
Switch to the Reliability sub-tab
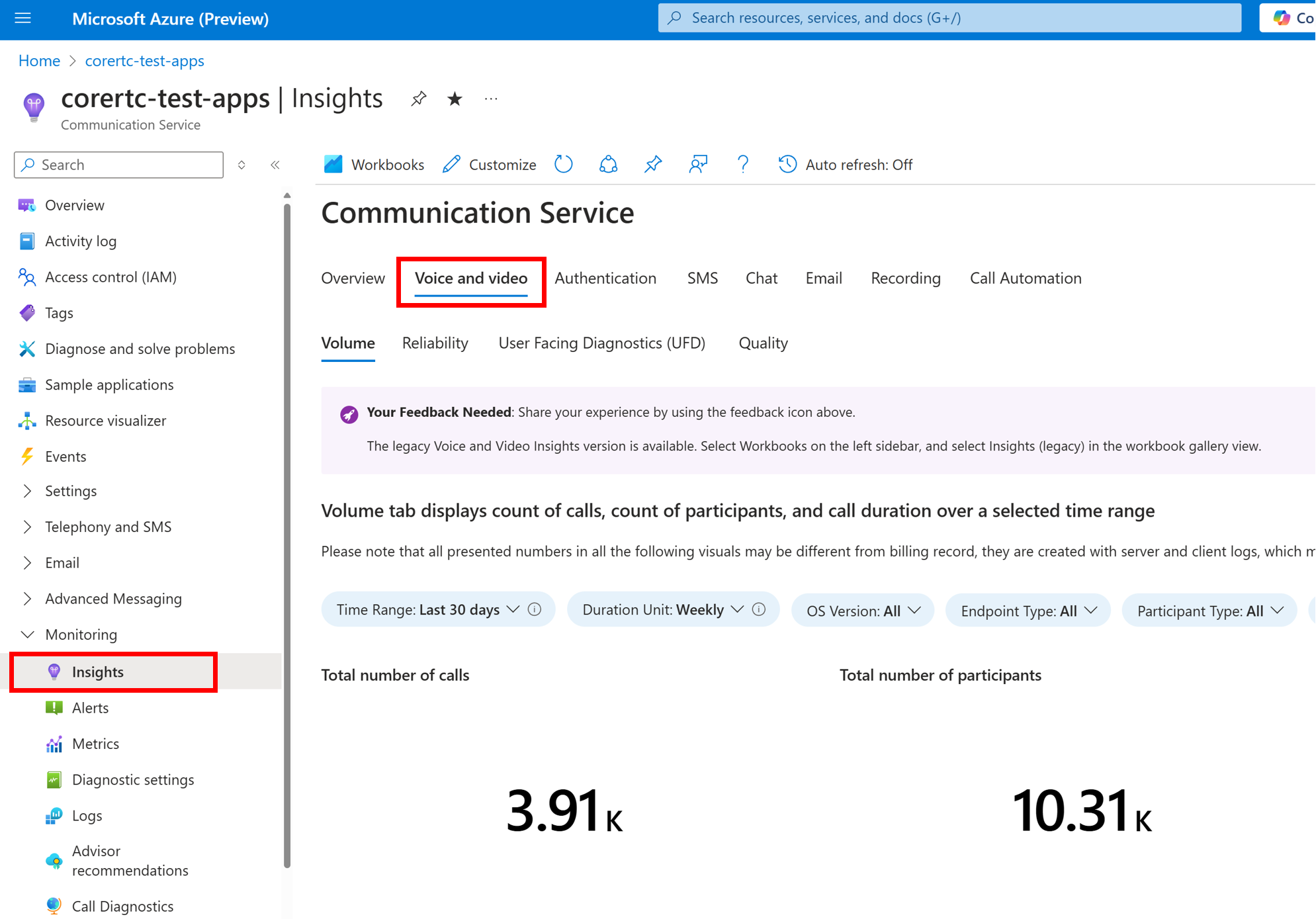(435, 343)
